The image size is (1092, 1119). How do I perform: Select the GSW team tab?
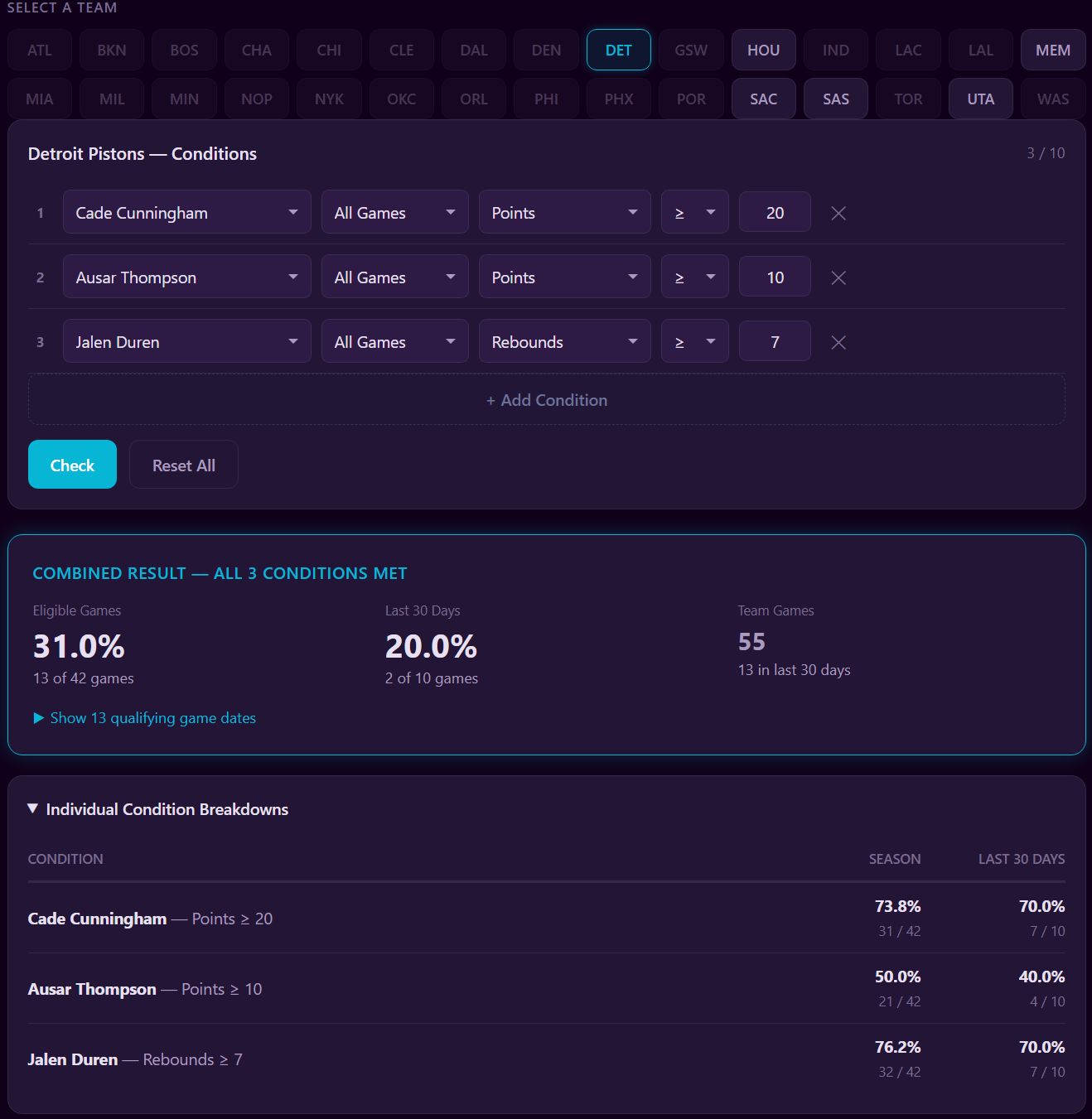coord(691,51)
